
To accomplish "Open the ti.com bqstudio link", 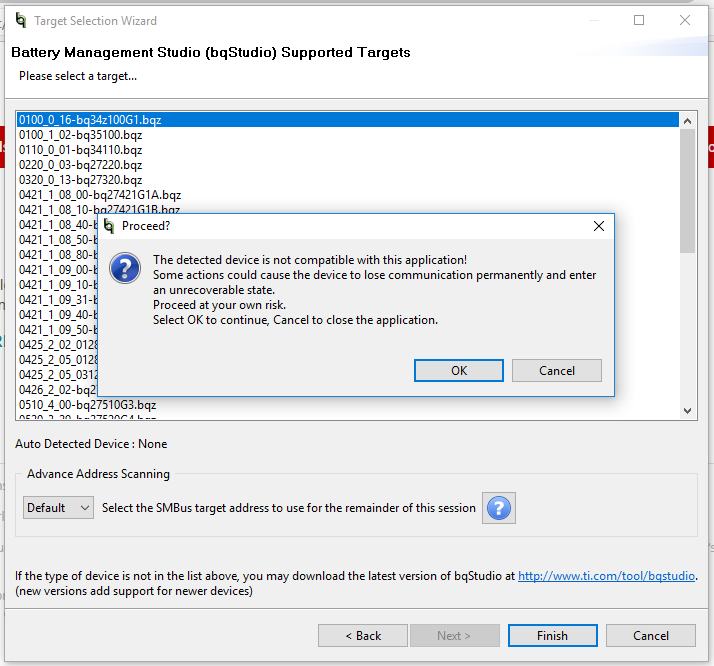I will [606, 576].
